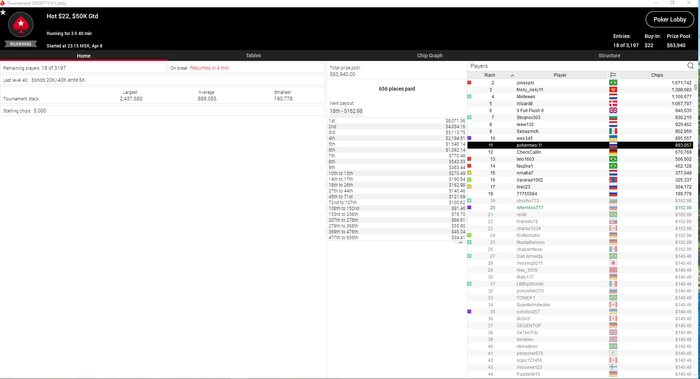Click cyan color label beside rank 4
The width and height of the screenshot is (700, 379).
pos(469,96)
